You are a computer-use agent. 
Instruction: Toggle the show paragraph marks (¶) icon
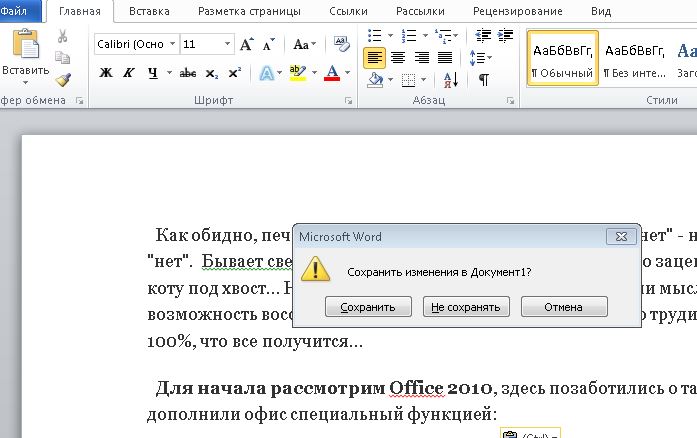pyautogui.click(x=483, y=79)
